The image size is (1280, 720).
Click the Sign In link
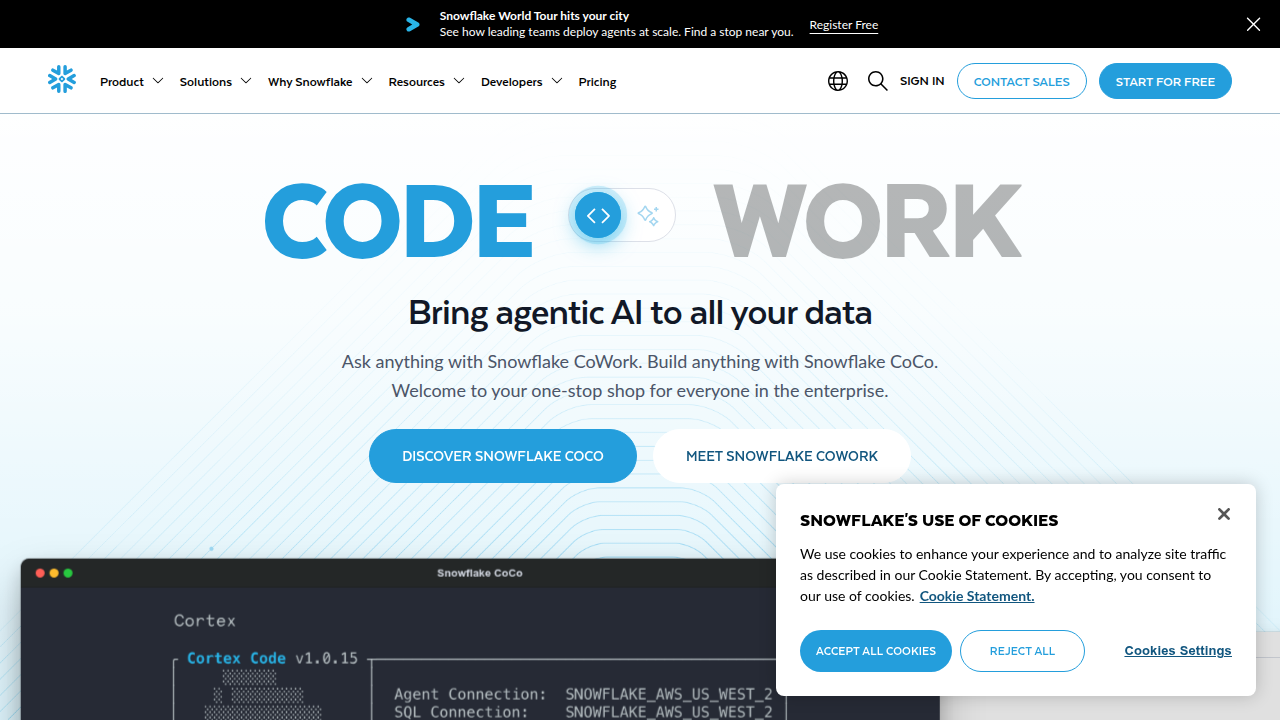(x=922, y=81)
